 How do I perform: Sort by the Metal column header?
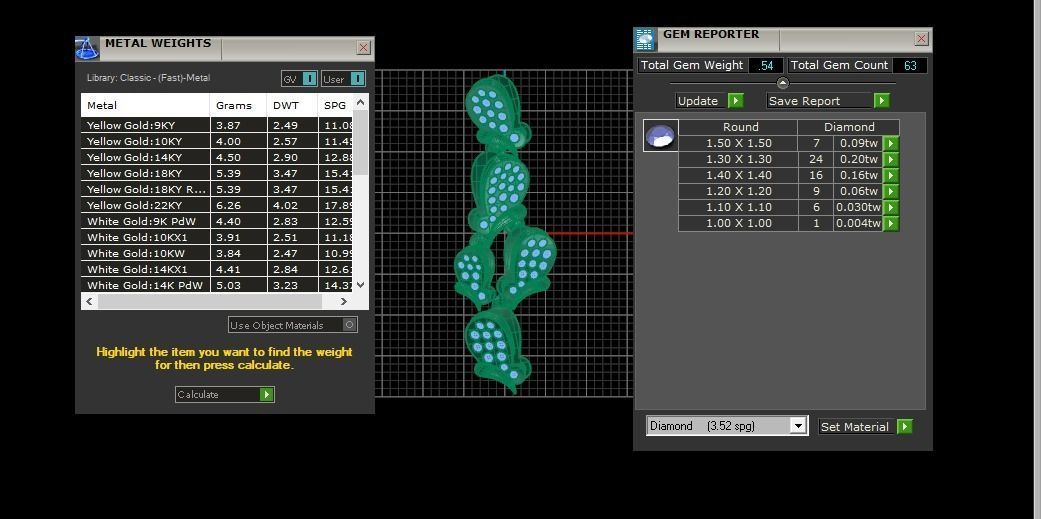[x=145, y=106]
